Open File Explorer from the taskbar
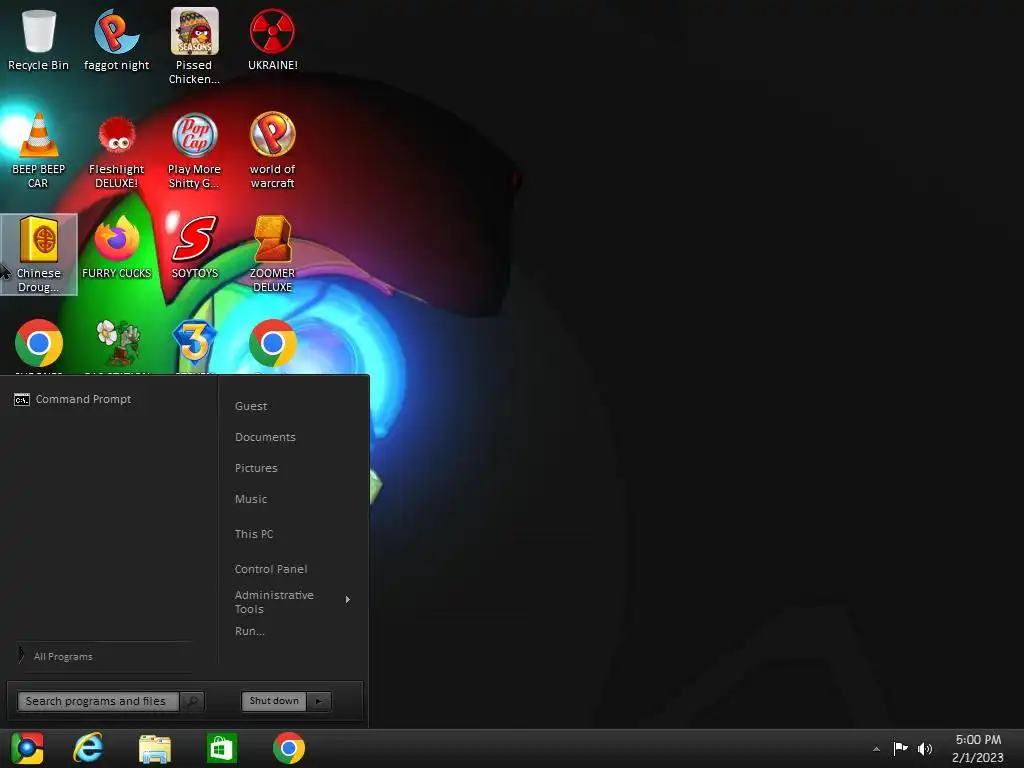Viewport: 1024px width, 768px height. point(155,748)
